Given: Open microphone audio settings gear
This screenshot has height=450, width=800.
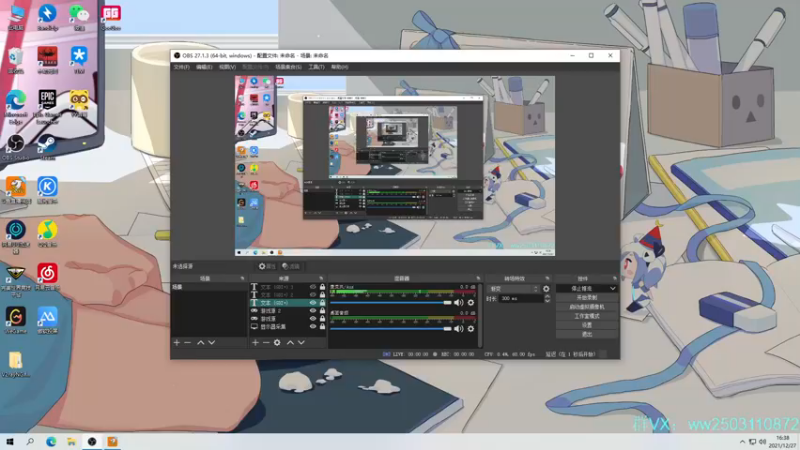Looking at the screenshot, I should [471, 303].
